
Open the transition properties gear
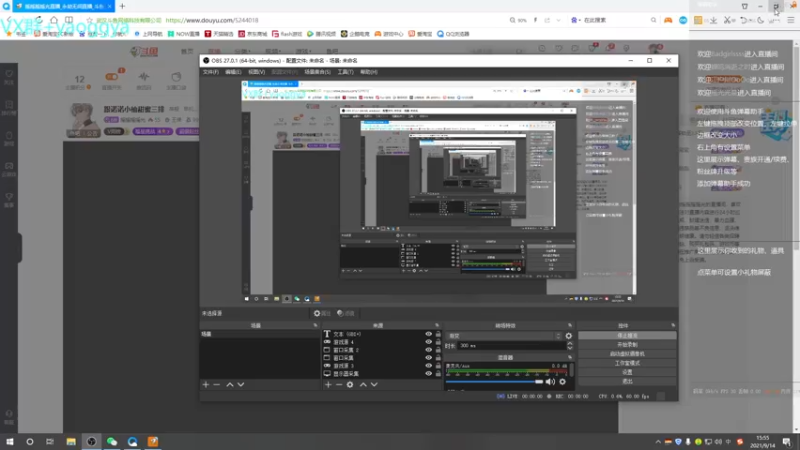(569, 336)
